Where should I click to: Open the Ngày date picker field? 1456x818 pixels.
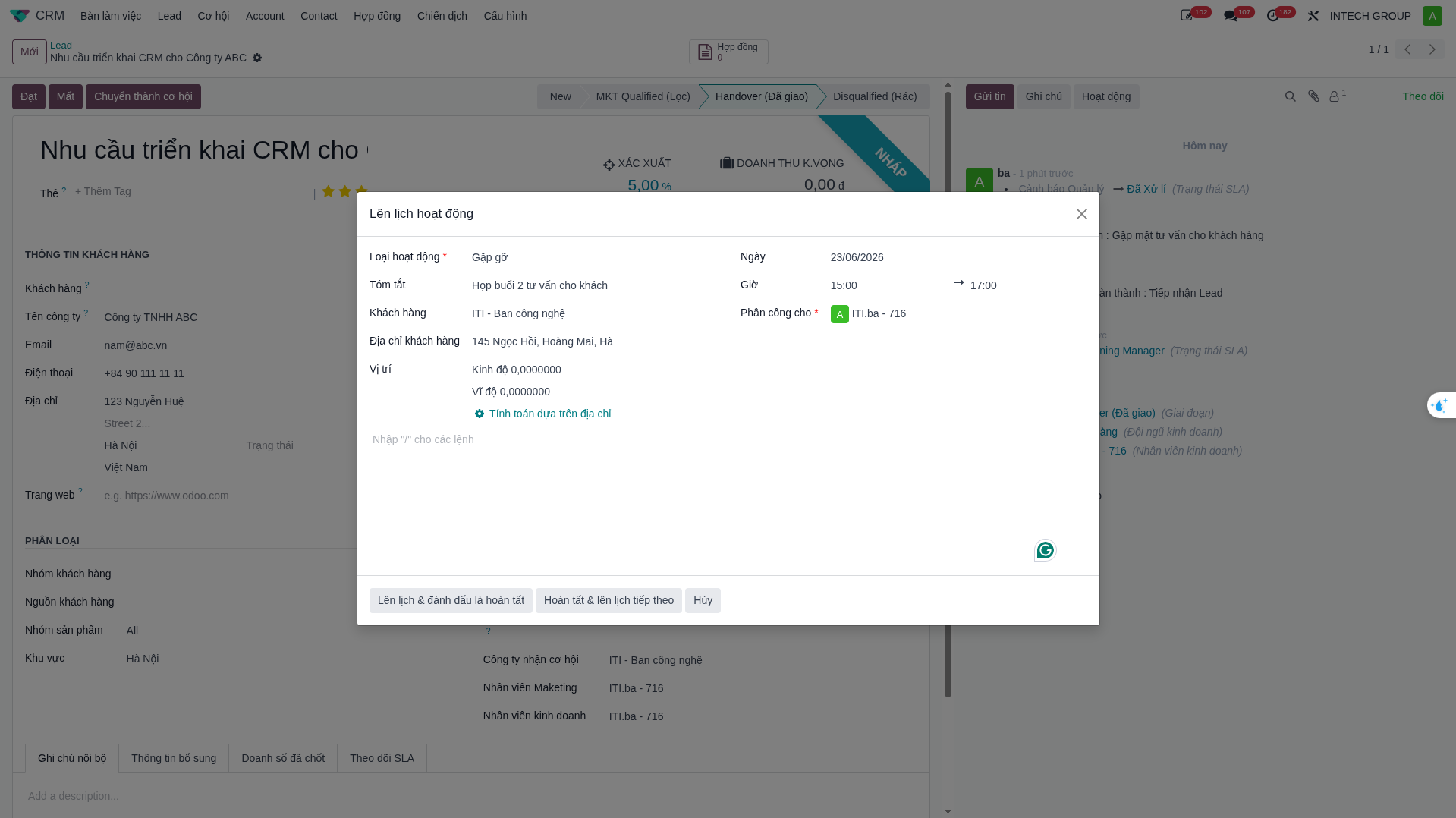tap(959, 257)
